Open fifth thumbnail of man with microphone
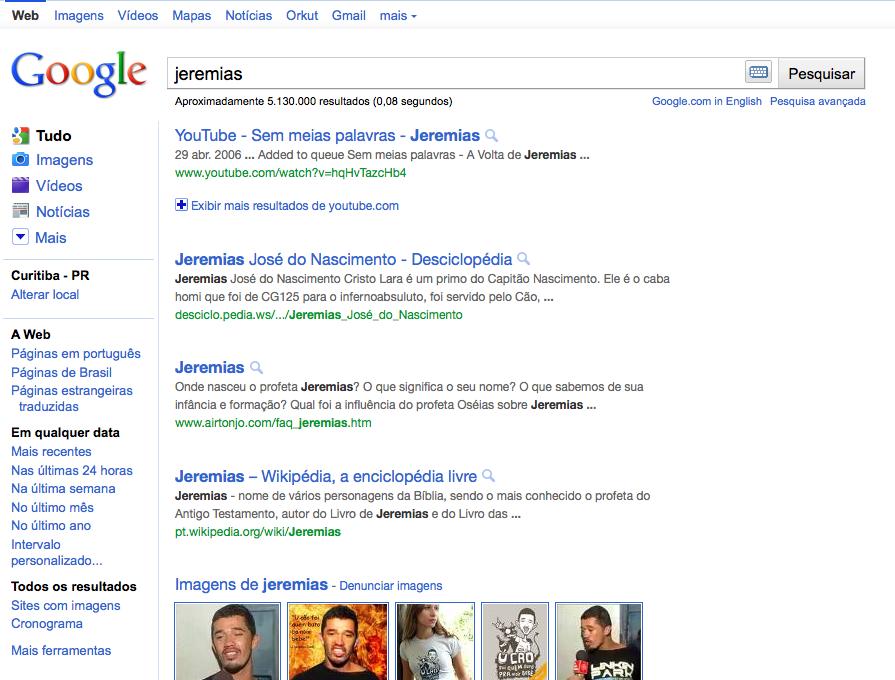The width and height of the screenshot is (895, 680). (x=599, y=641)
